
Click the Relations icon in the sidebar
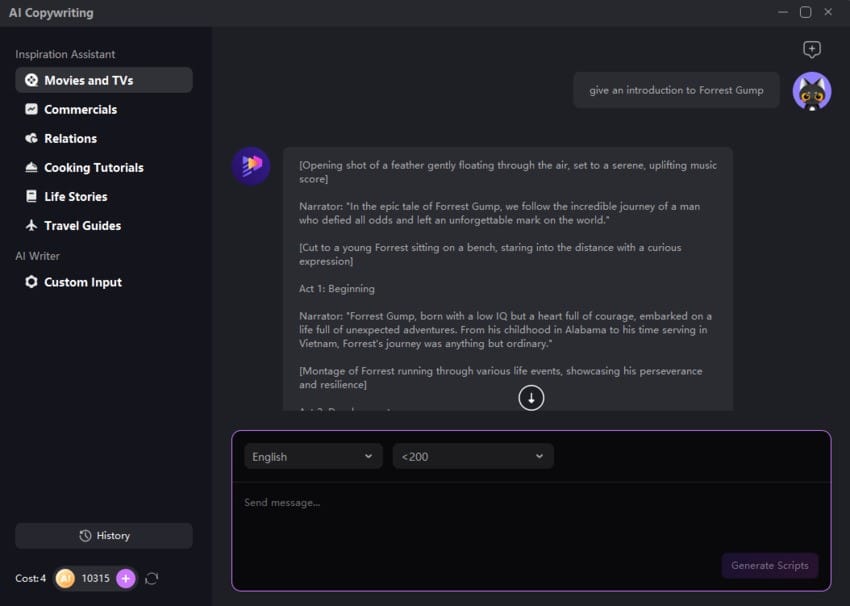pos(33,138)
